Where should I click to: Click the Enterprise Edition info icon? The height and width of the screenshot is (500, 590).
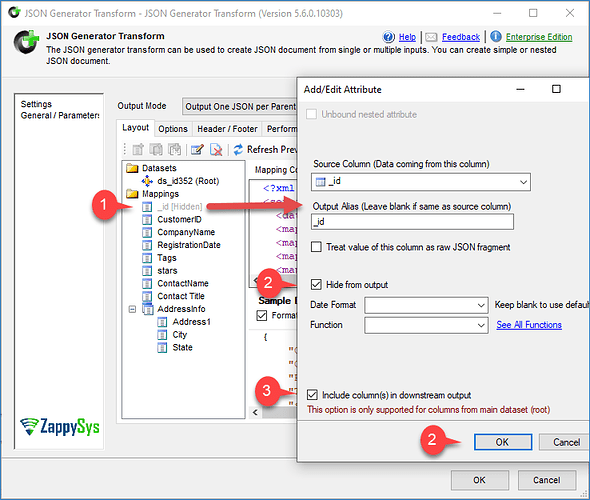click(x=496, y=36)
